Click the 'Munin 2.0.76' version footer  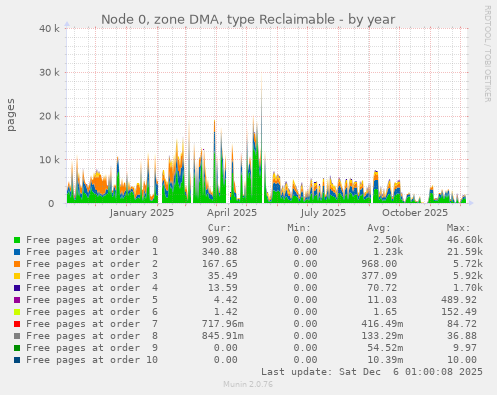248,384
